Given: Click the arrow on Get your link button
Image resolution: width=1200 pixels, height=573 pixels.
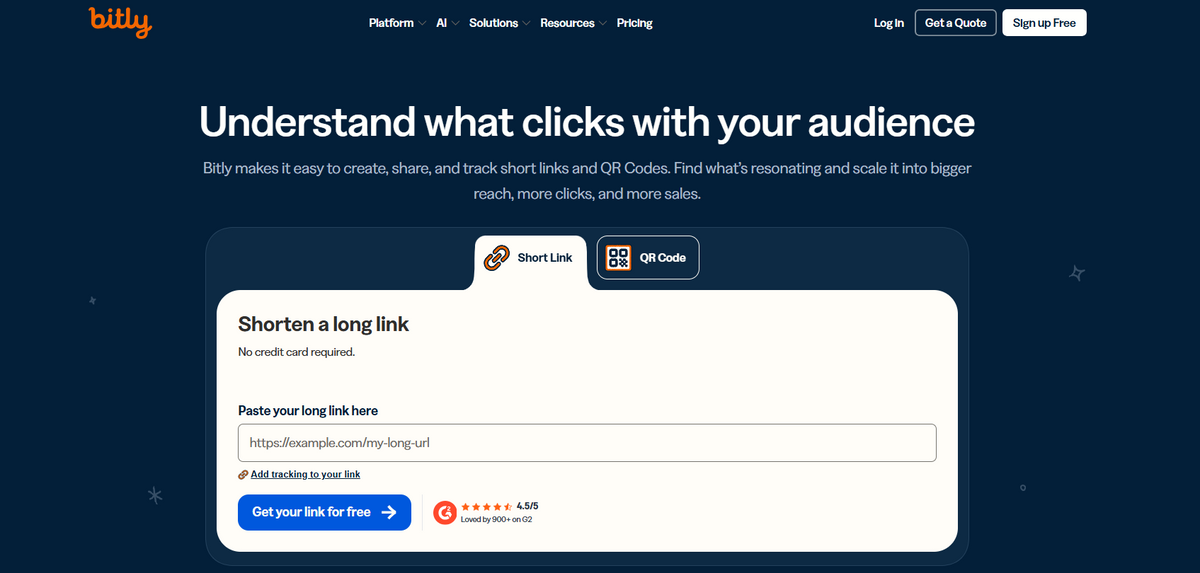Looking at the screenshot, I should click(389, 512).
